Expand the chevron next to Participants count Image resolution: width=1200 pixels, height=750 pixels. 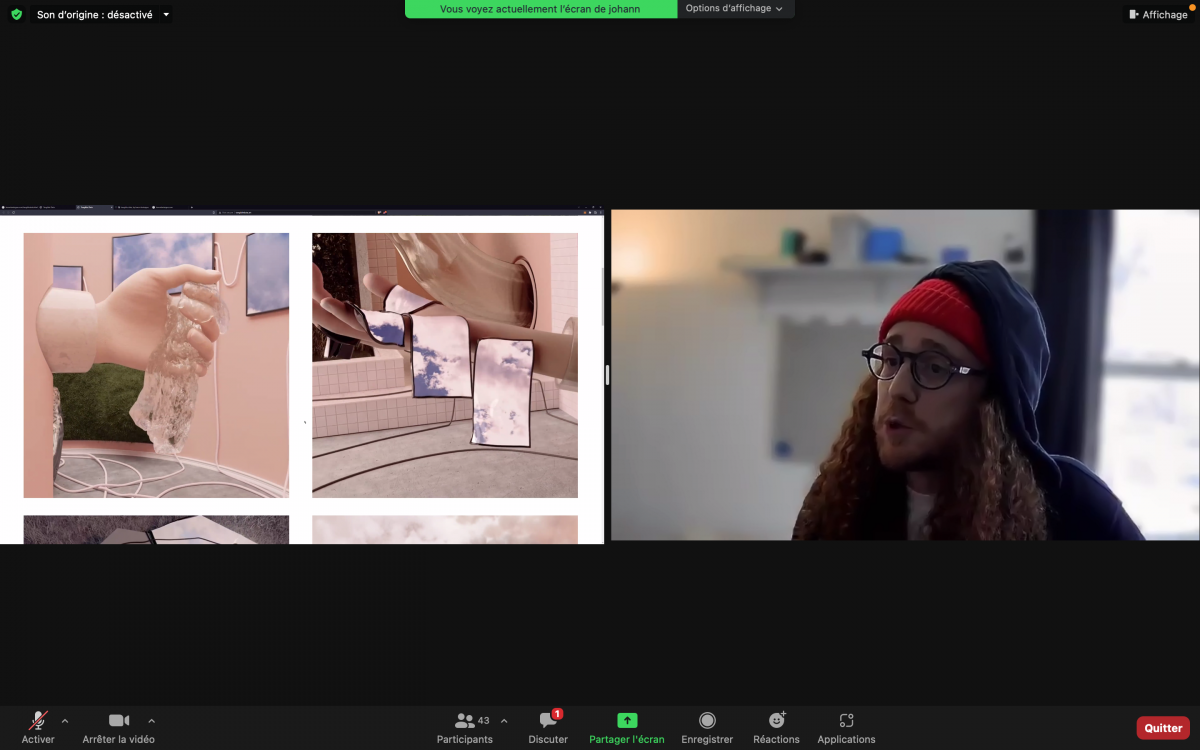504,720
